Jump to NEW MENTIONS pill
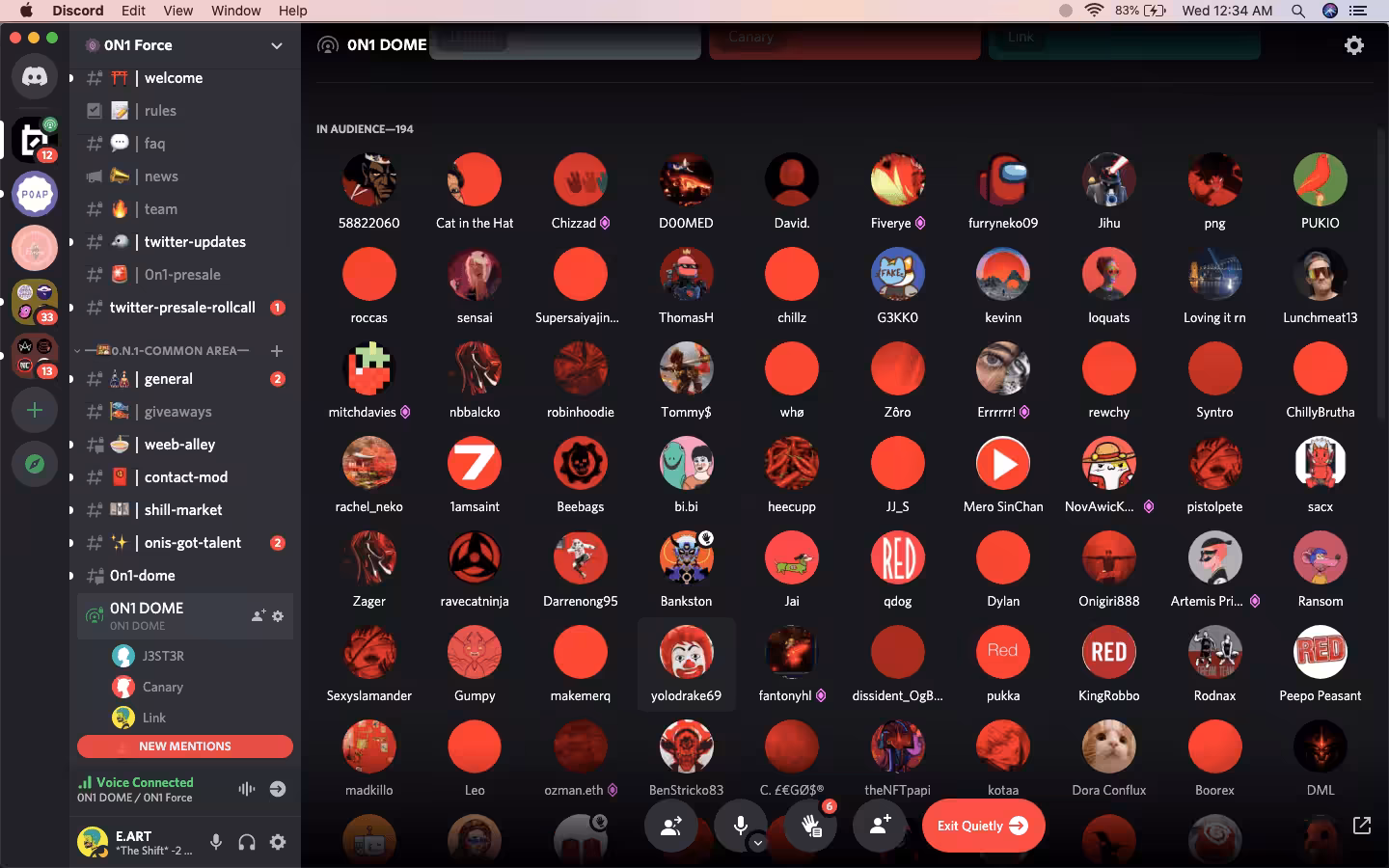1389x868 pixels. pos(185,746)
